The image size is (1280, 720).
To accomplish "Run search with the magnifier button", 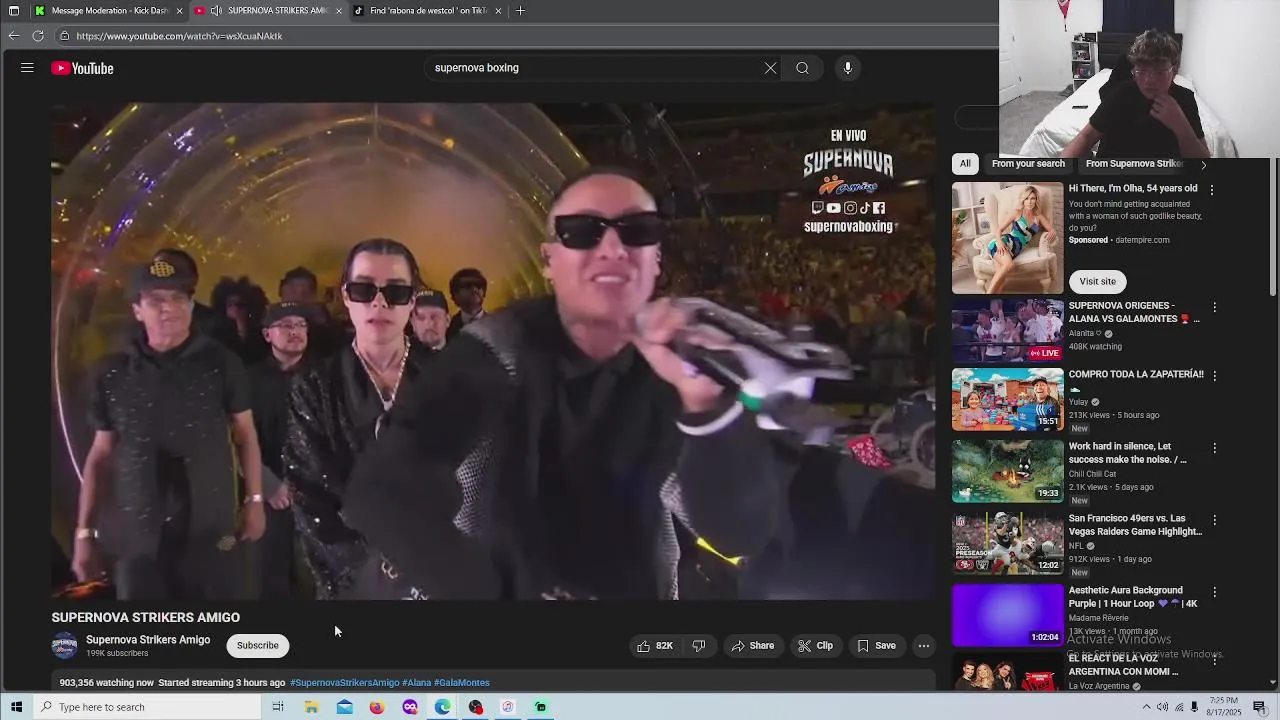I will coord(802,68).
